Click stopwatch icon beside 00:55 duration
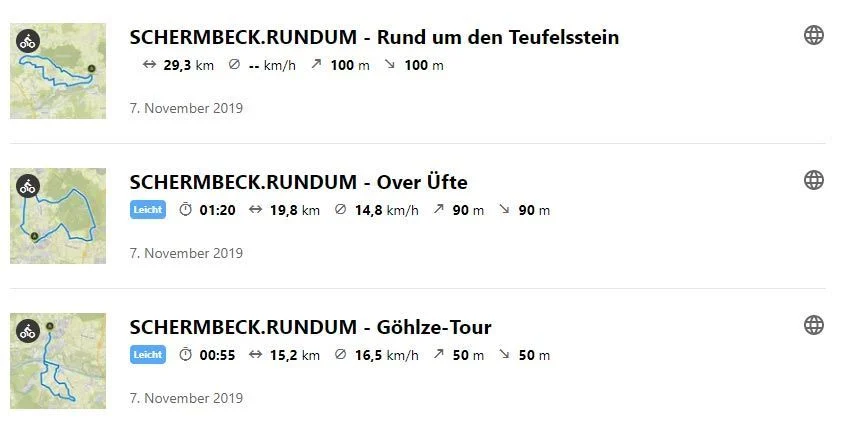The height and width of the screenshot is (426, 860). tap(186, 355)
